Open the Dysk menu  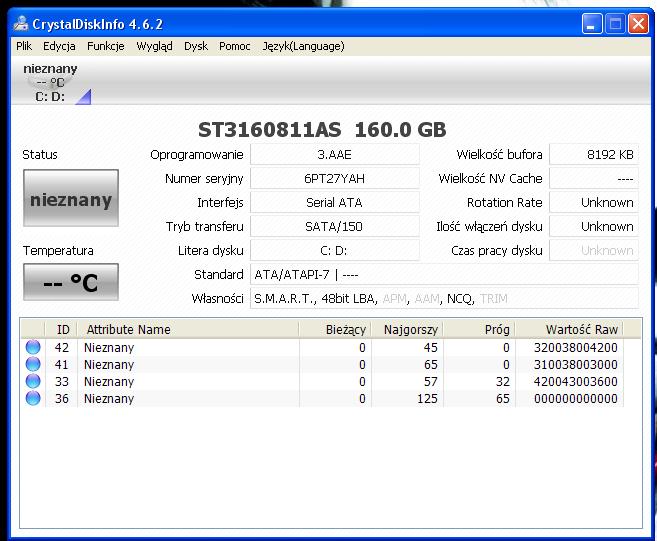[196, 46]
